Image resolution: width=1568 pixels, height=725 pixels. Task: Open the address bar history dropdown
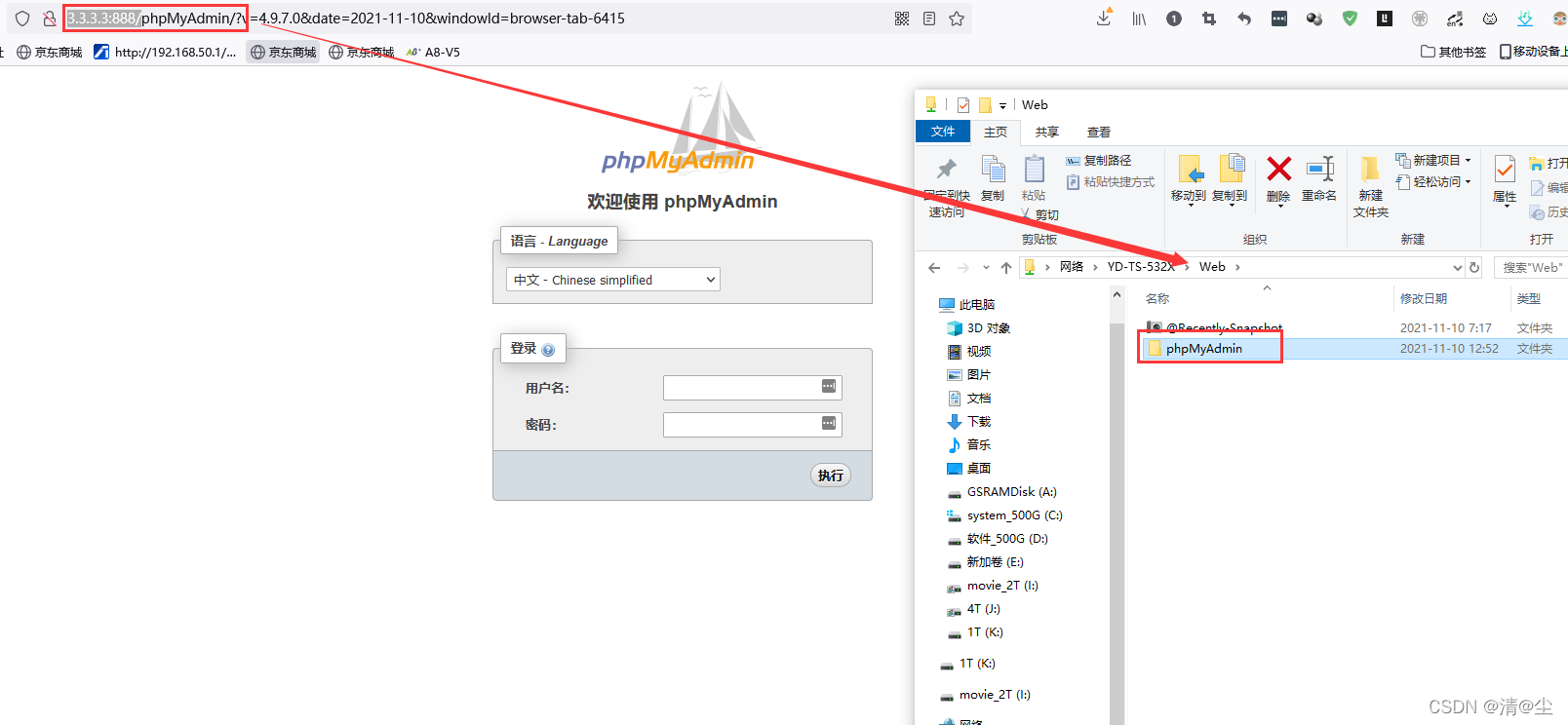click(x=1458, y=267)
